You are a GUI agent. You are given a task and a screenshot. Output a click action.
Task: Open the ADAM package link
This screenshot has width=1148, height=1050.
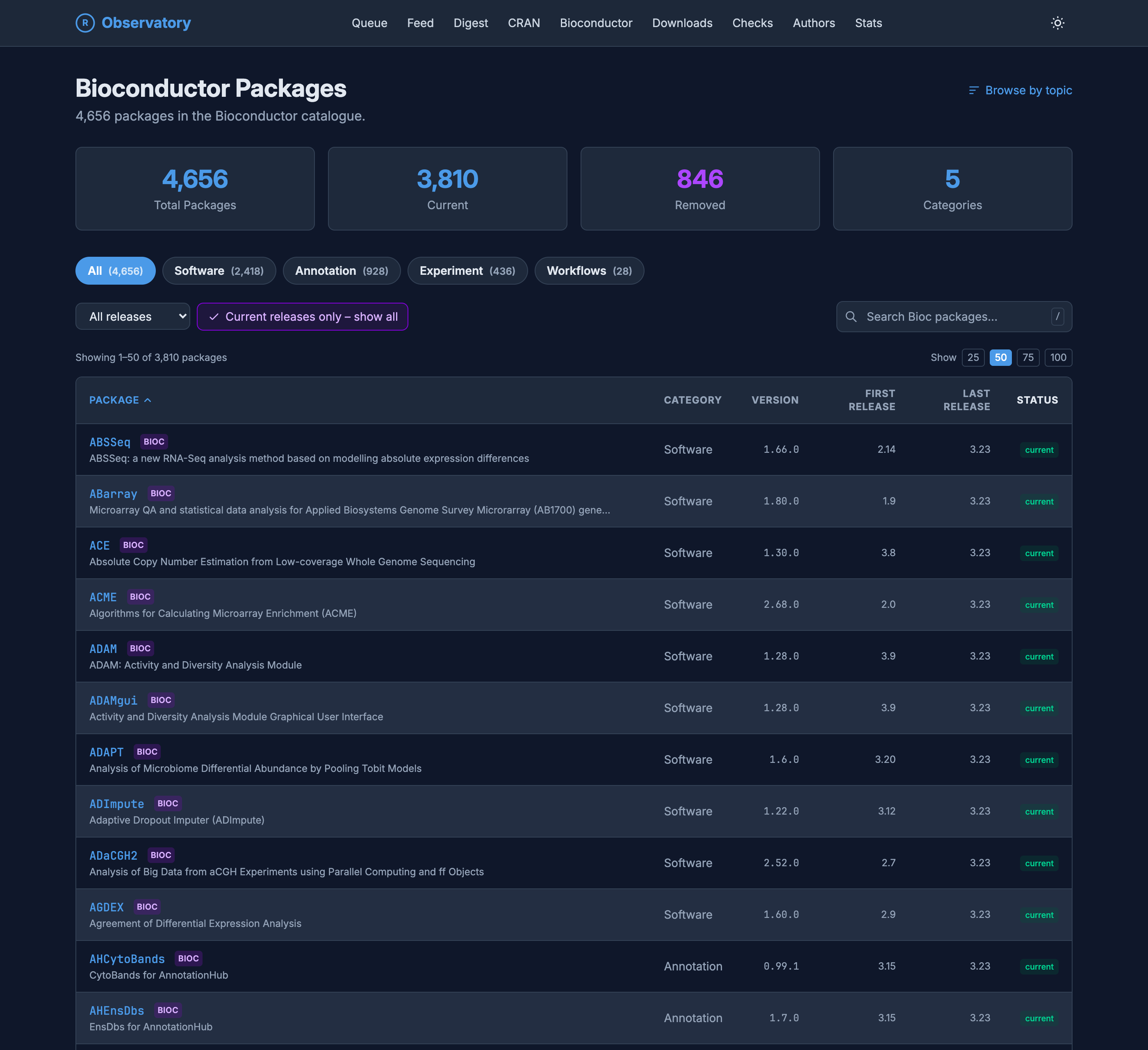103,649
